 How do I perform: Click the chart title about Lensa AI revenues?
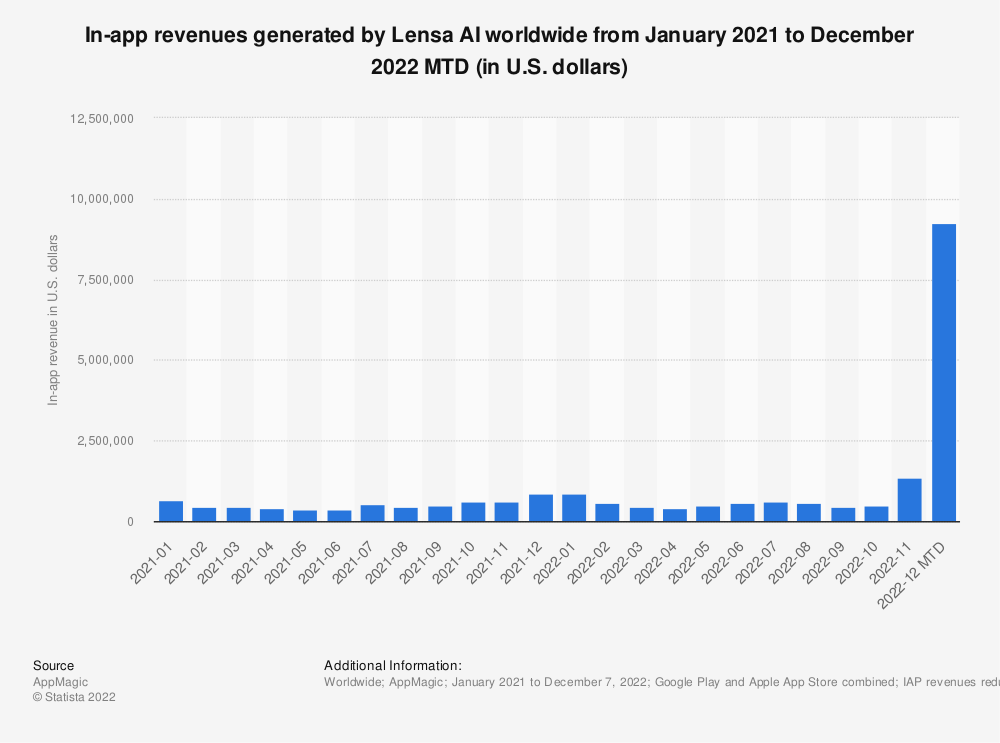tap(500, 51)
